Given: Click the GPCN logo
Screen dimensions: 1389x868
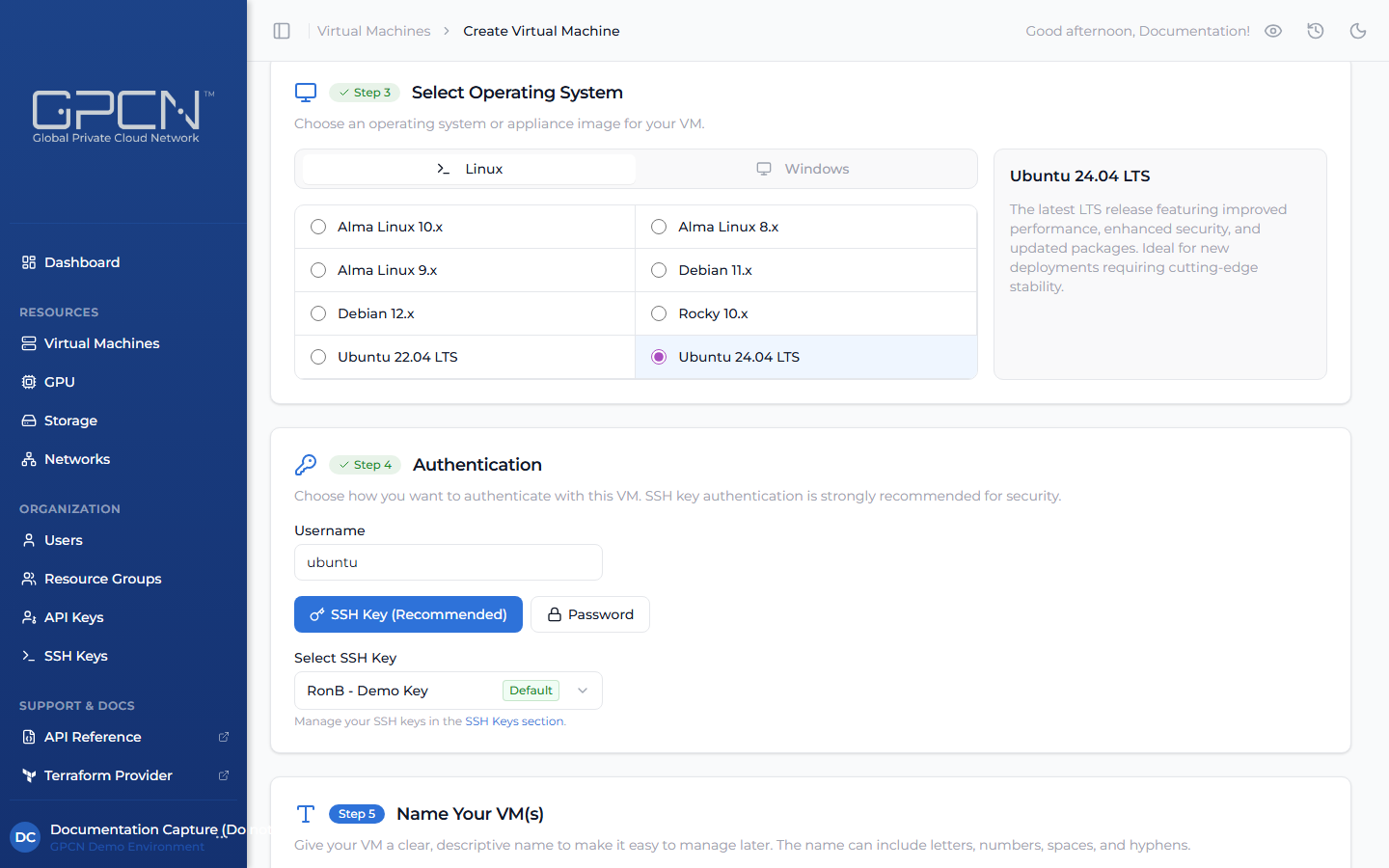Looking at the screenshot, I should [x=123, y=117].
